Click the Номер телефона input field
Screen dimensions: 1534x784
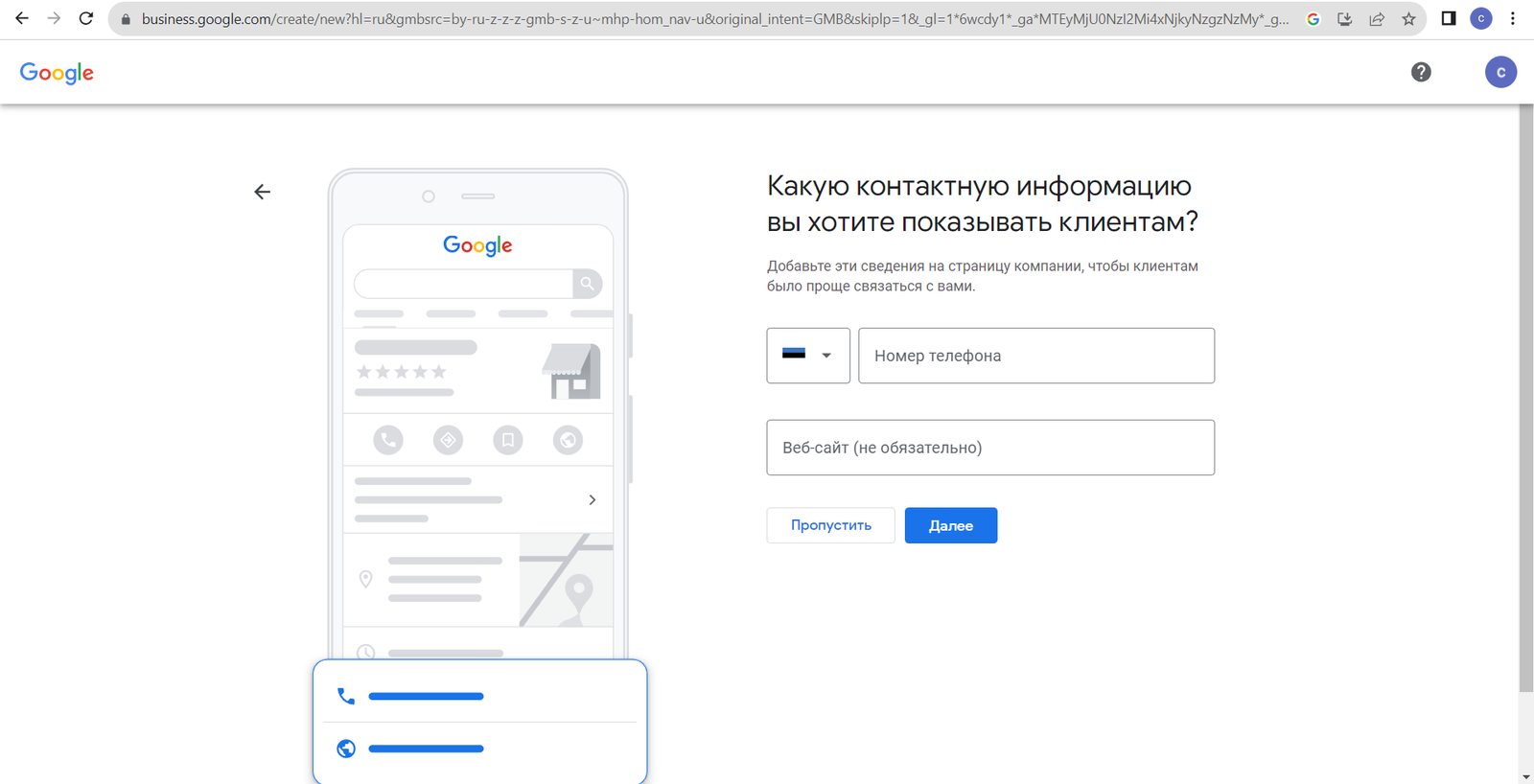[1036, 356]
